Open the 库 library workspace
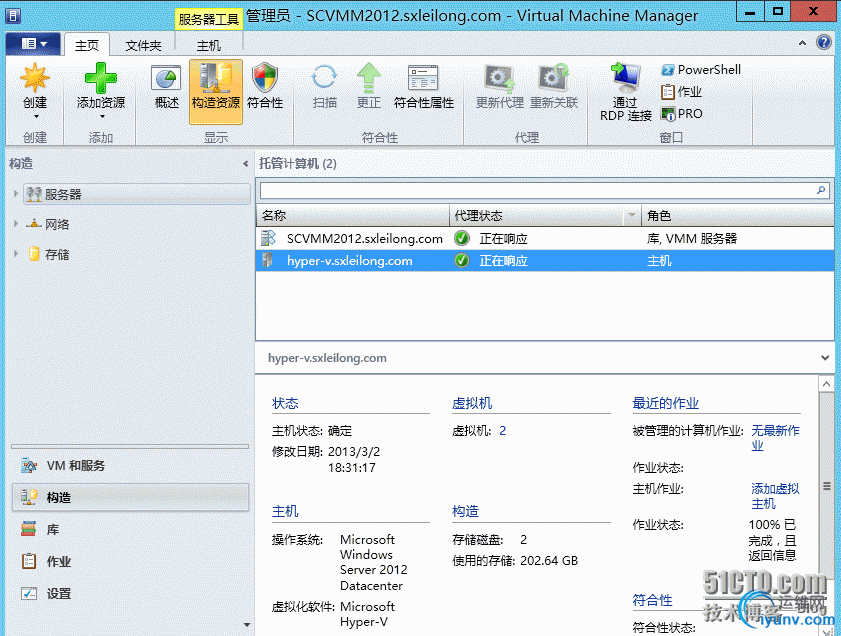 (130, 529)
